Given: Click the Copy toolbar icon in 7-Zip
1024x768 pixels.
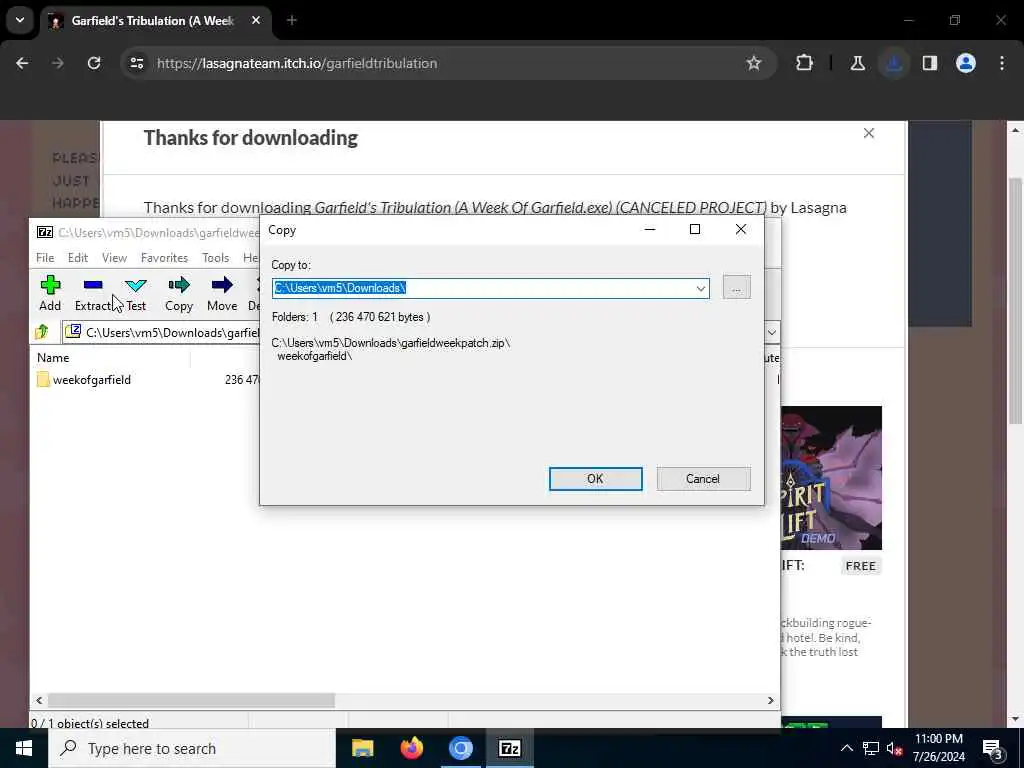Looking at the screenshot, I should [178, 285].
